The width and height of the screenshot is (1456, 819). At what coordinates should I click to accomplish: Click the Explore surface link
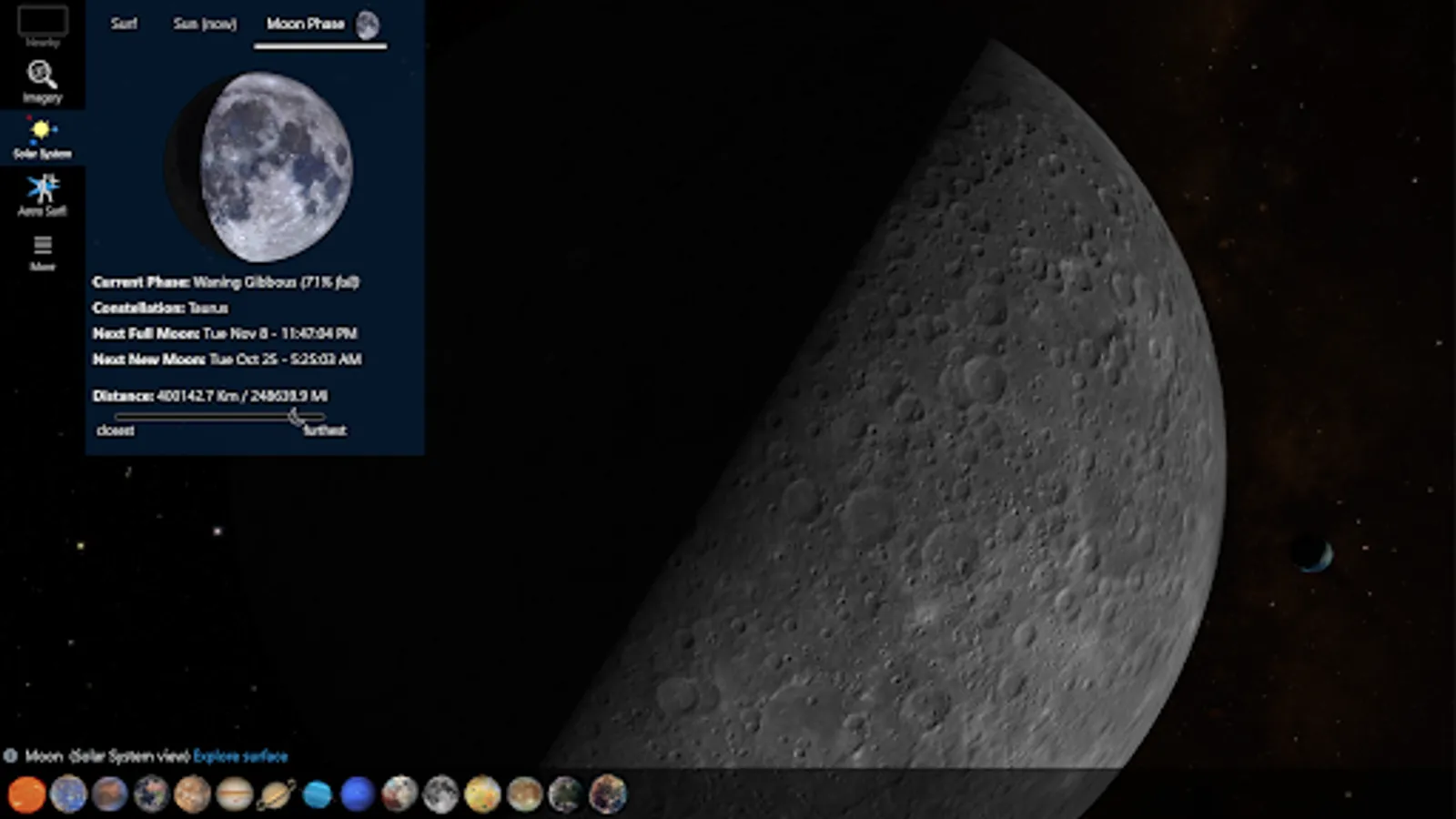[x=240, y=756]
